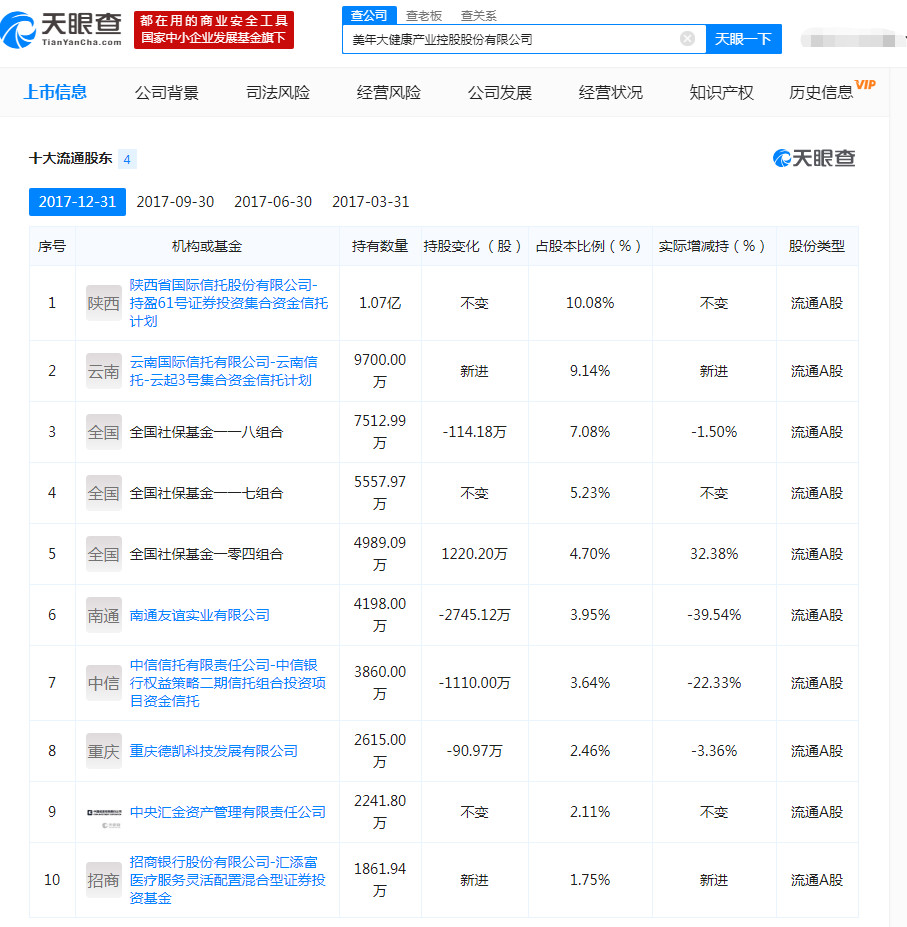Click the 1.75% share ratio cell

coord(590,880)
